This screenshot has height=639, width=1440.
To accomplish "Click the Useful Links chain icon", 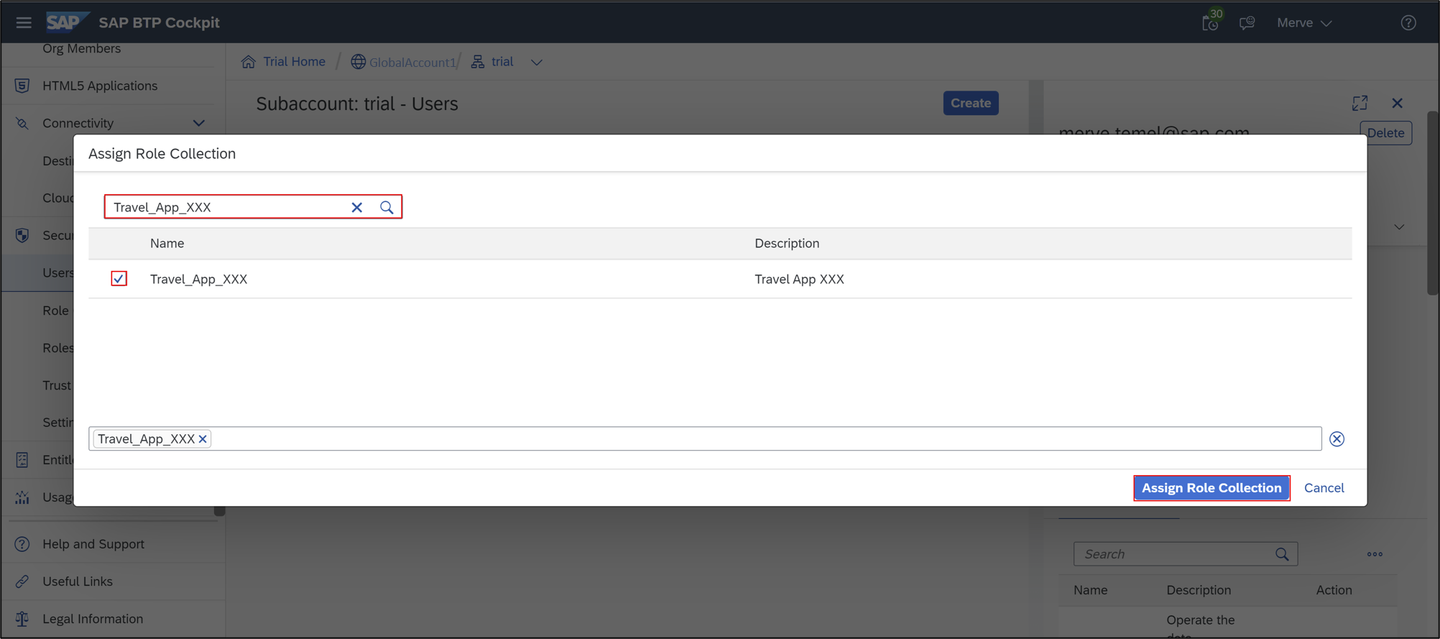I will [22, 581].
